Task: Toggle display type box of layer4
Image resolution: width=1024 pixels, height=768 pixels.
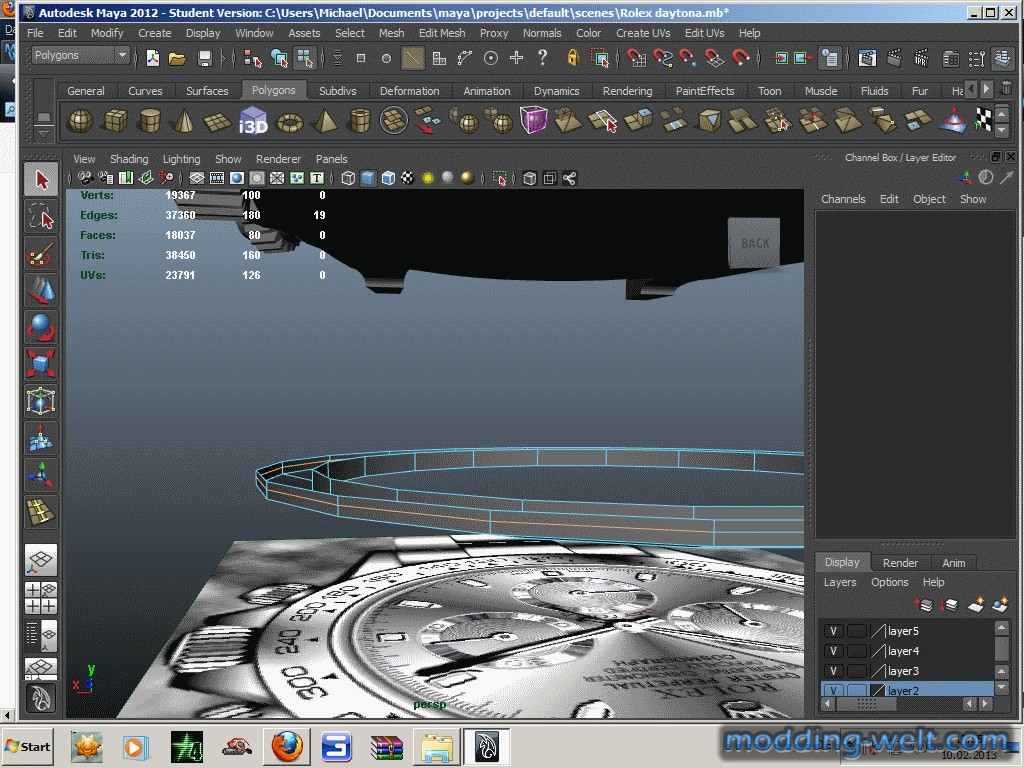Action: pyautogui.click(x=857, y=651)
